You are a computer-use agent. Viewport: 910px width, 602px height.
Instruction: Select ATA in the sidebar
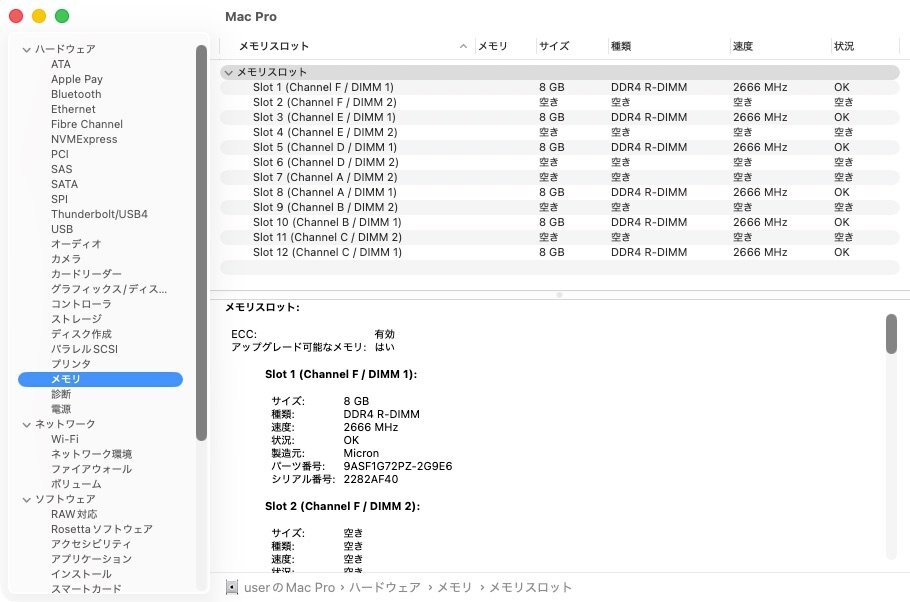pyautogui.click(x=60, y=64)
